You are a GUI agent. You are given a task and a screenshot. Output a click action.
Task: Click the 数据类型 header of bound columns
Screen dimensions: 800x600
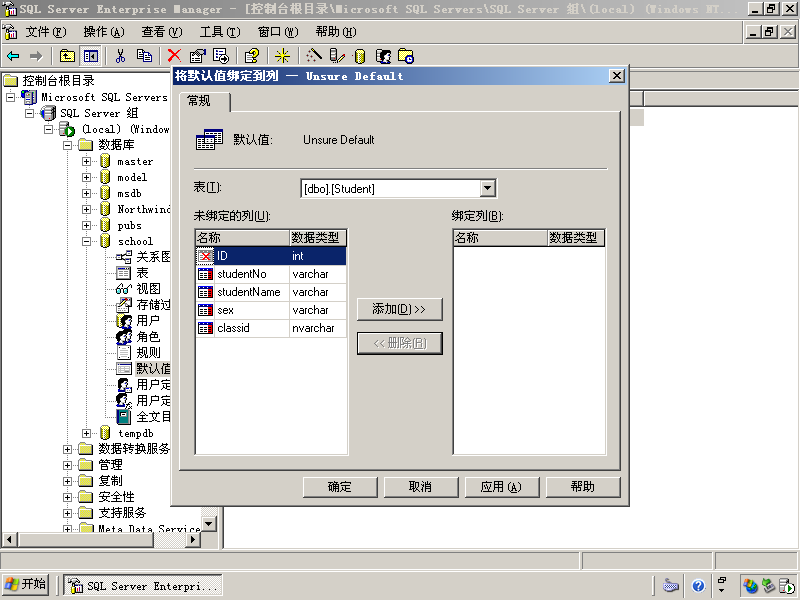click(576, 238)
